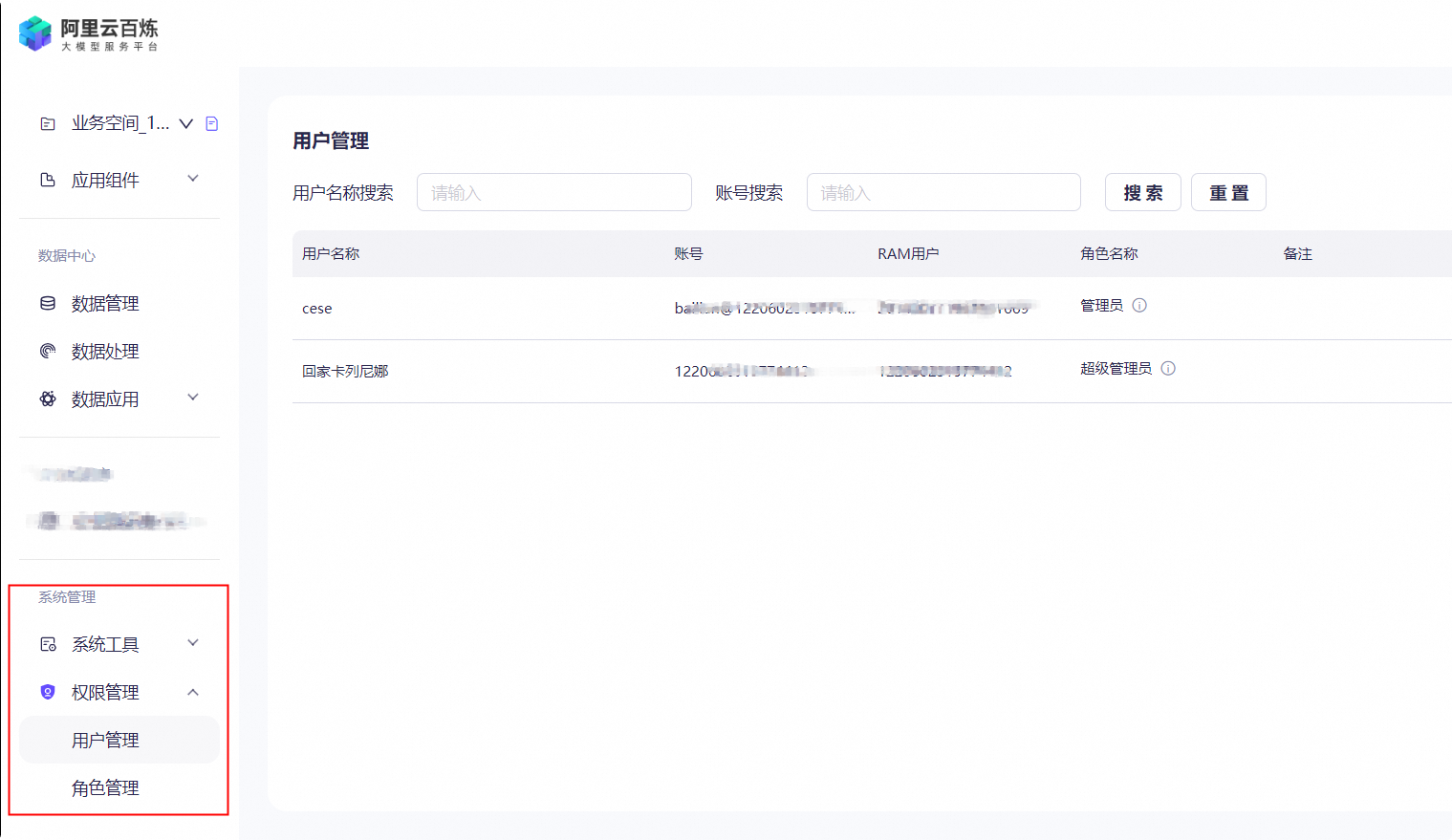1452x840 pixels.
Task: Click the 管理员 role text
Action: pos(1101,305)
